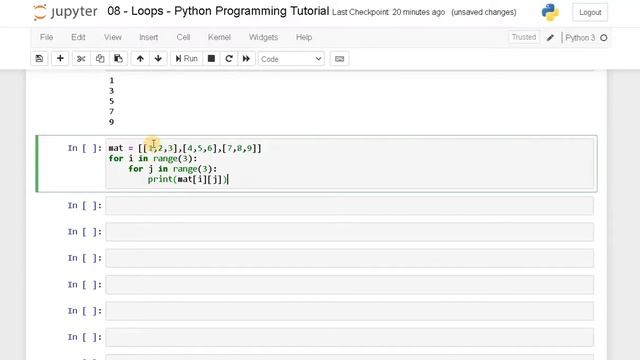This screenshot has width=640, height=360.
Task: Click the line 'for i in range(3):'
Action: pos(153,158)
